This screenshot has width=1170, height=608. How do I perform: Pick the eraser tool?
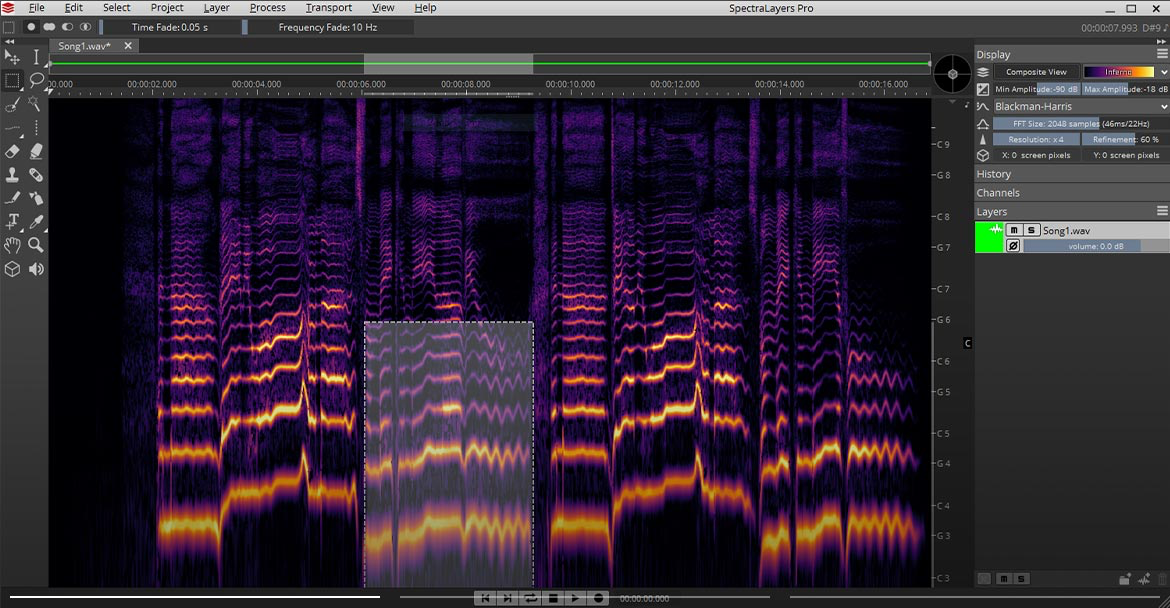click(12, 151)
